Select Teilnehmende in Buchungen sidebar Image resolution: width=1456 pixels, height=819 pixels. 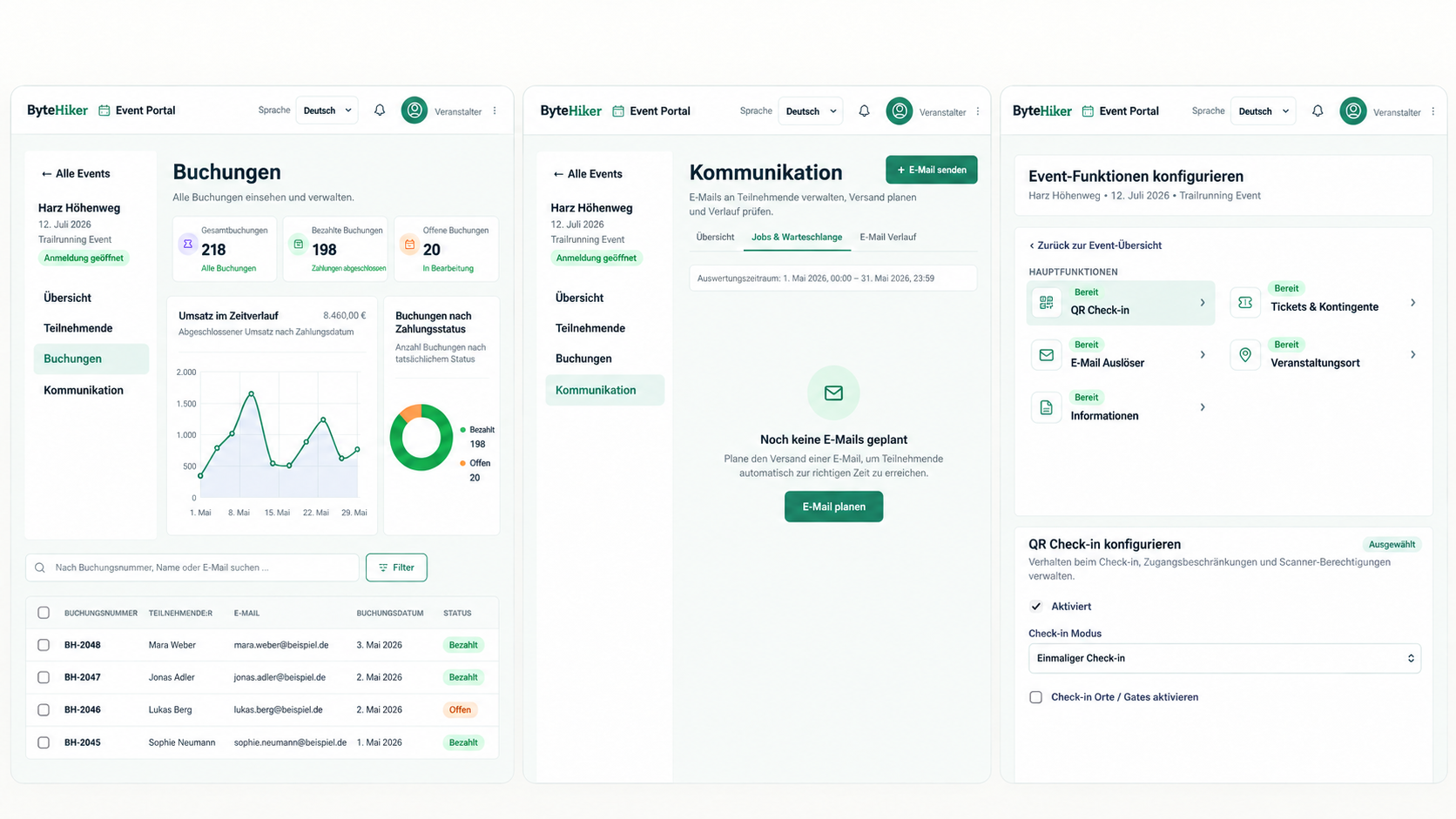78,328
